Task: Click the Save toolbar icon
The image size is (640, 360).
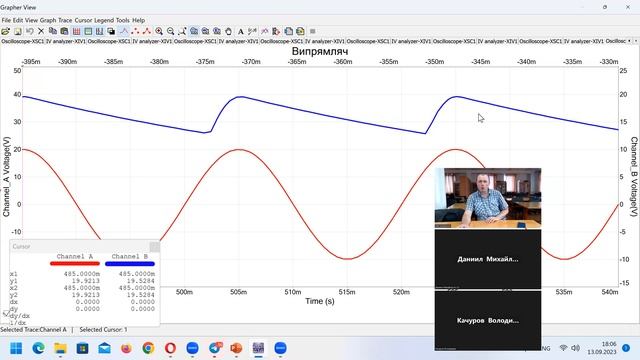Action: 18,31
